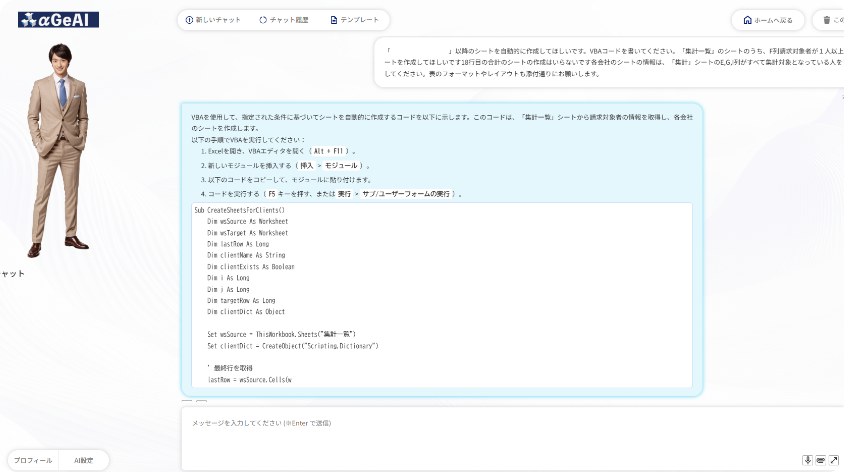Screen dimensions: 844x472
Task: Open chat history (チャット履歴)
Action: pyautogui.click(x=284, y=20)
